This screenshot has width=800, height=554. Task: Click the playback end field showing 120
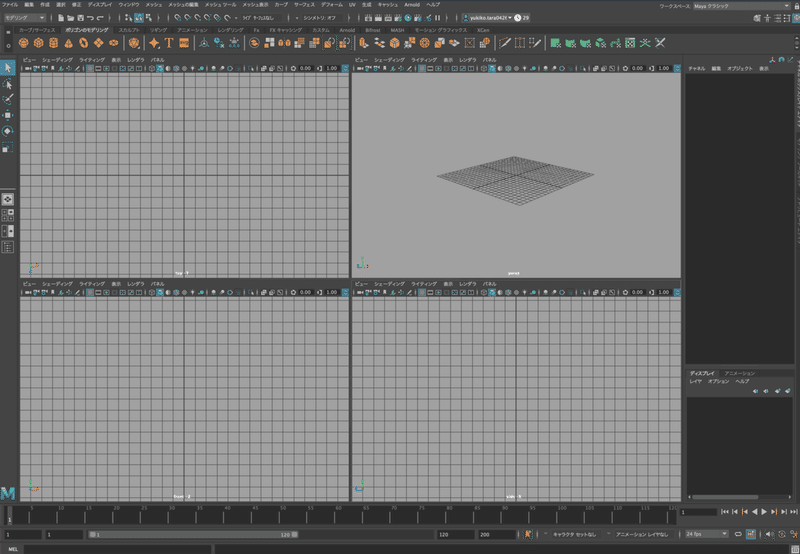(455, 535)
